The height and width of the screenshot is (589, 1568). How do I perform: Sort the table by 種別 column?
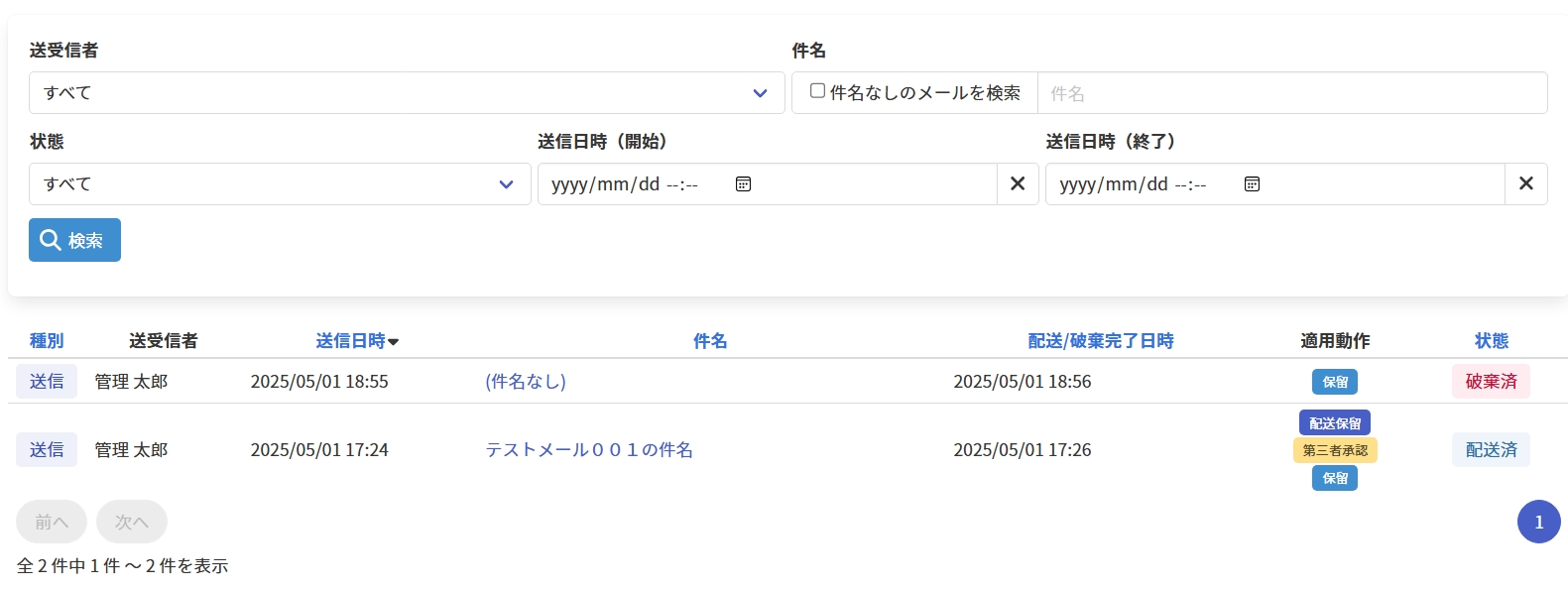(x=47, y=341)
